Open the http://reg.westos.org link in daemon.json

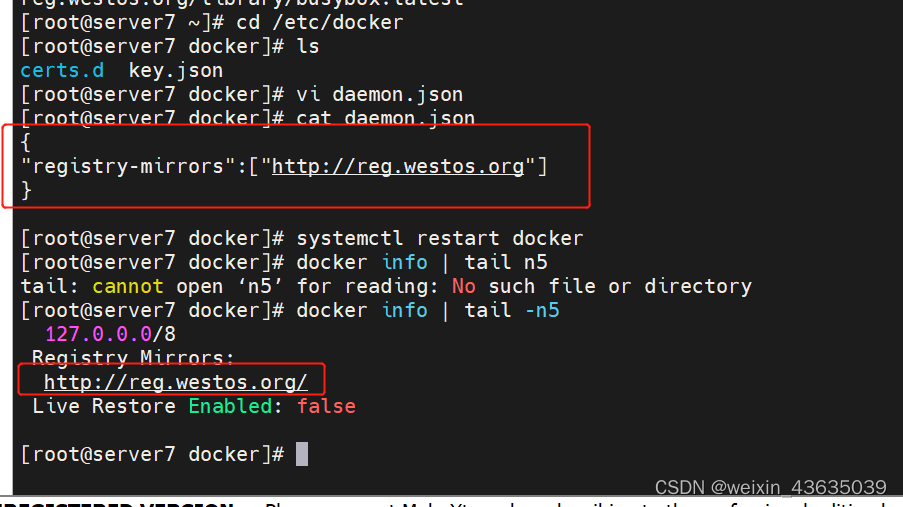coord(398,167)
